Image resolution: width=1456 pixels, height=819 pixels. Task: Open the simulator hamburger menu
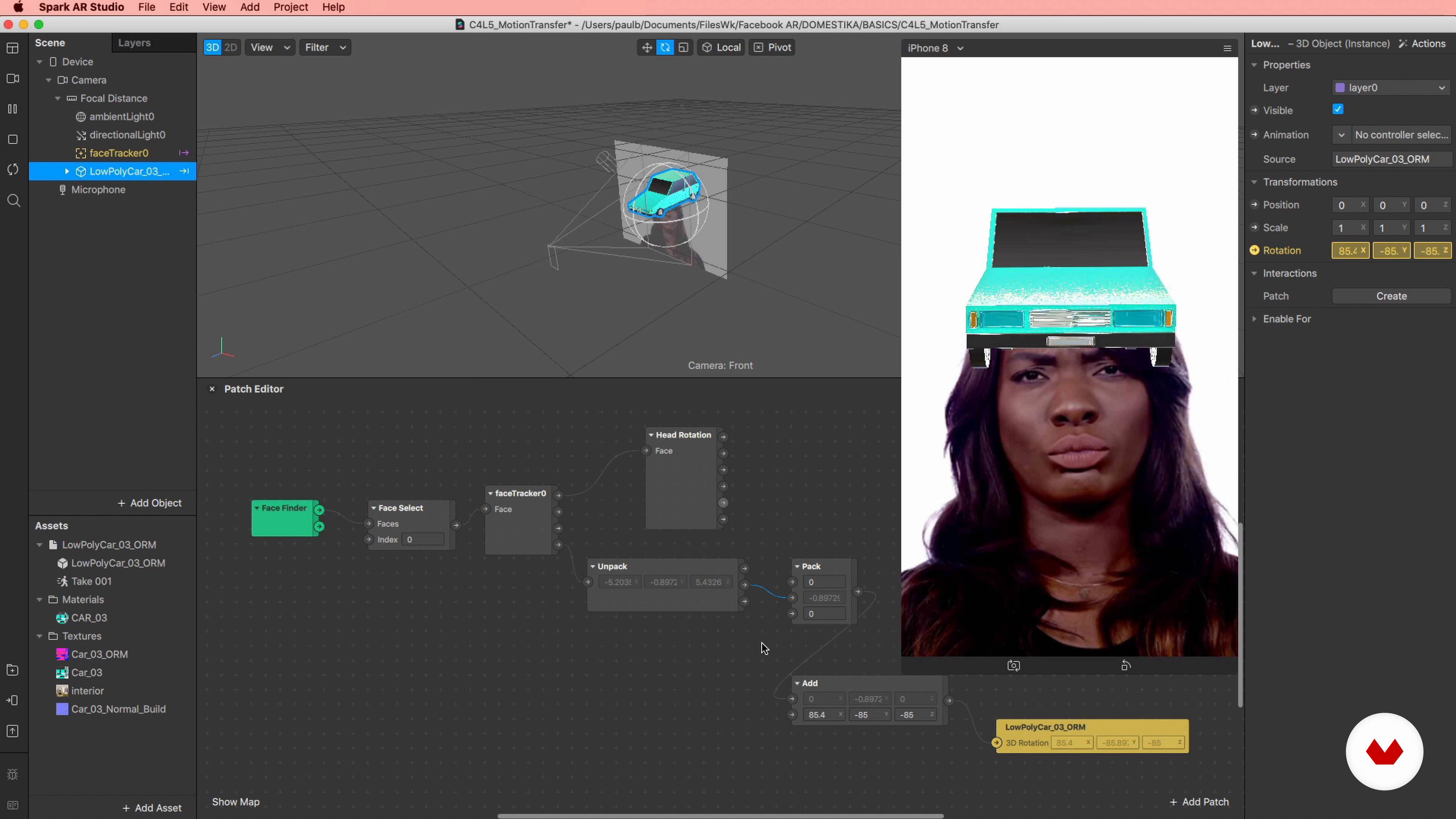point(1227,48)
